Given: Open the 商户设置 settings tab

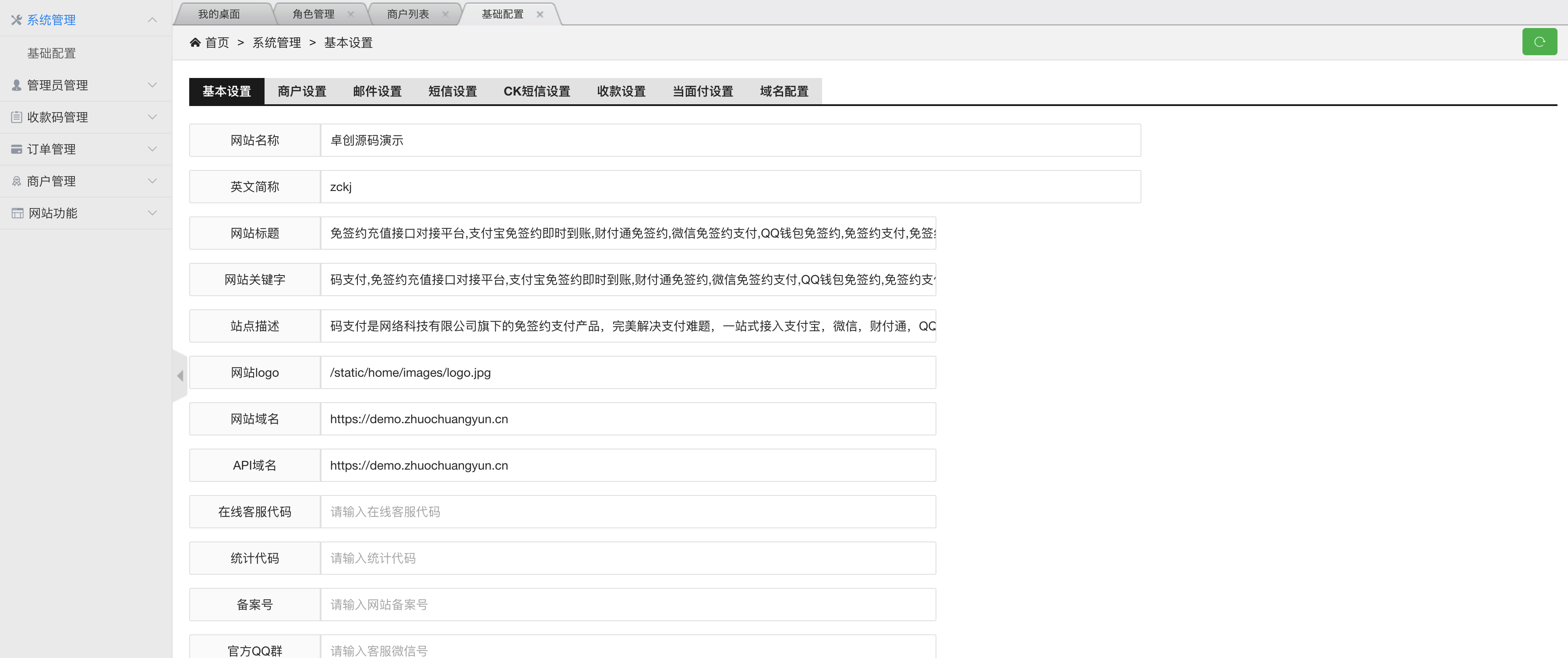Looking at the screenshot, I should pos(302,91).
